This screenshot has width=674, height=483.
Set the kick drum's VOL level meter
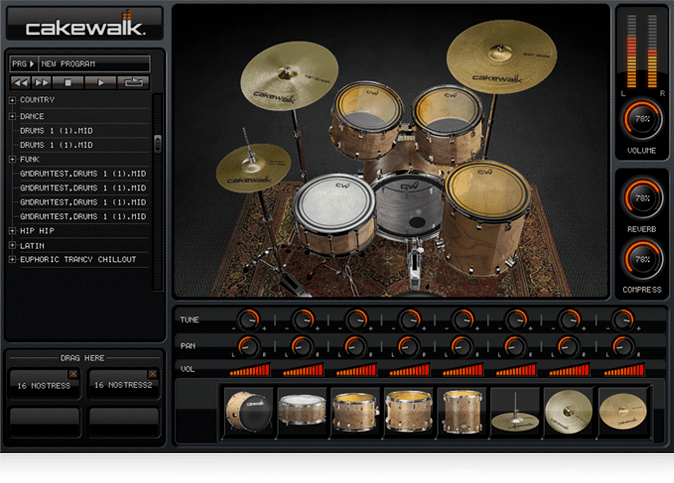click(250, 370)
